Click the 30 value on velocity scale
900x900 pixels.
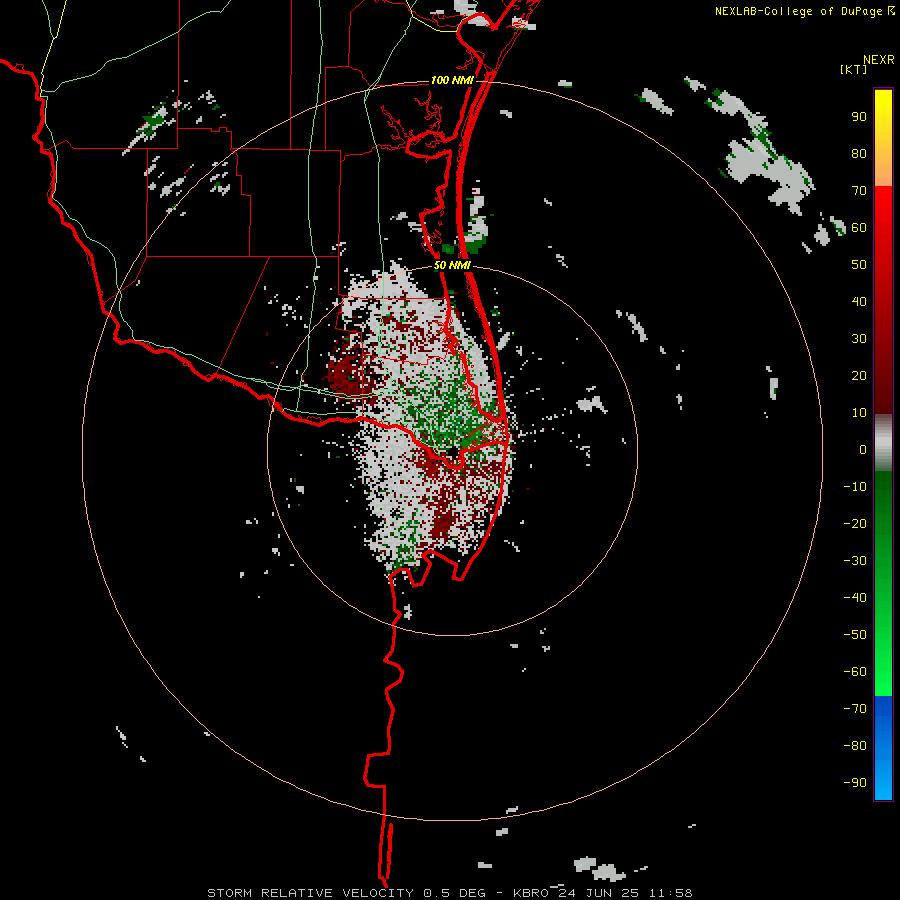(859, 339)
